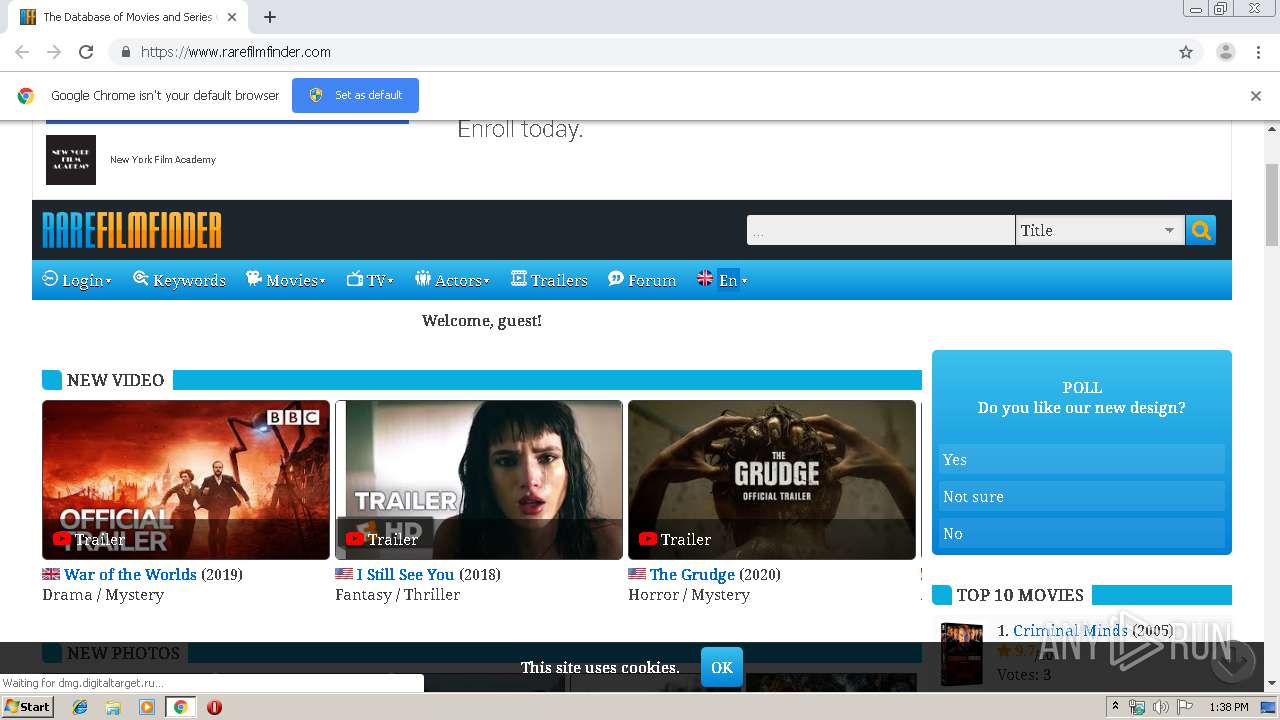View site info via the lock icon
The width and height of the screenshot is (1280, 720).
point(125,52)
